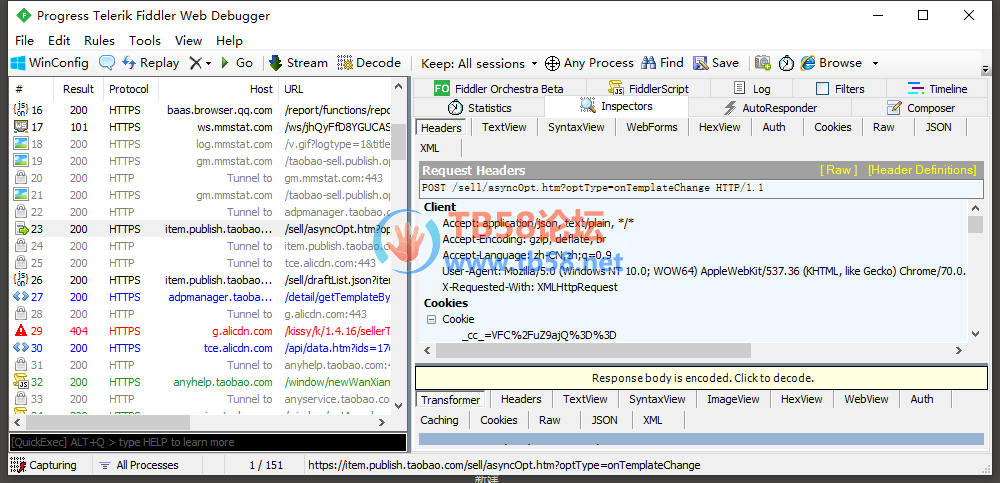Collapse the Cookie tree node
1000x483 pixels.
(x=432, y=319)
